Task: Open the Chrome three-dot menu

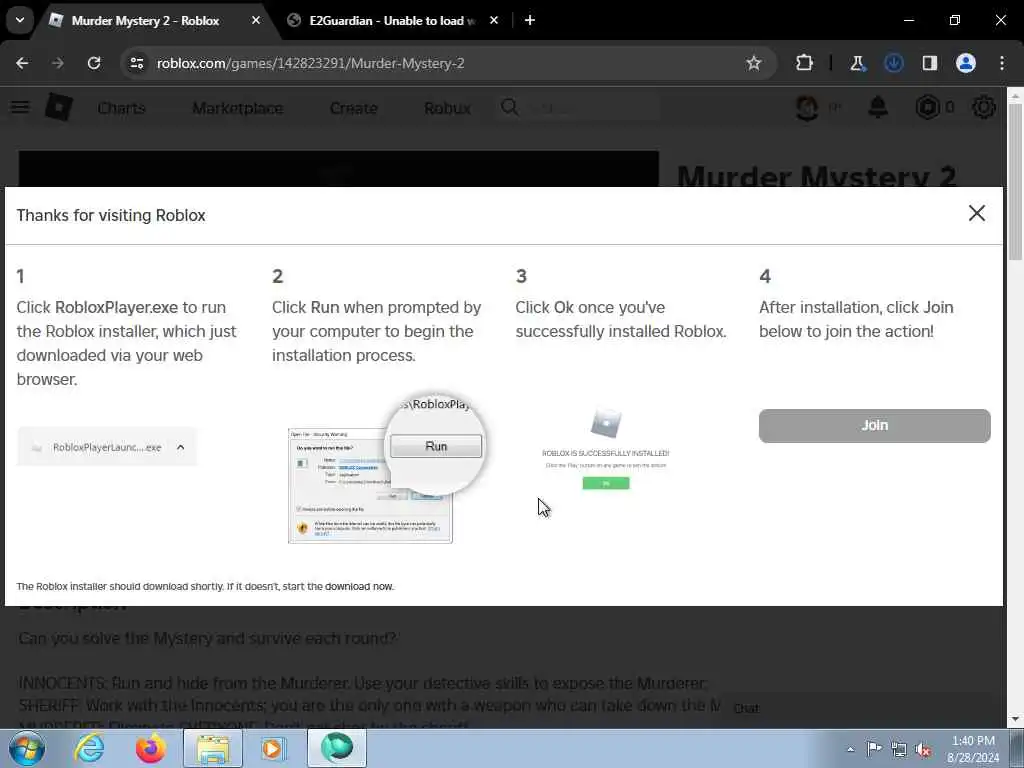Action: 1002,63
